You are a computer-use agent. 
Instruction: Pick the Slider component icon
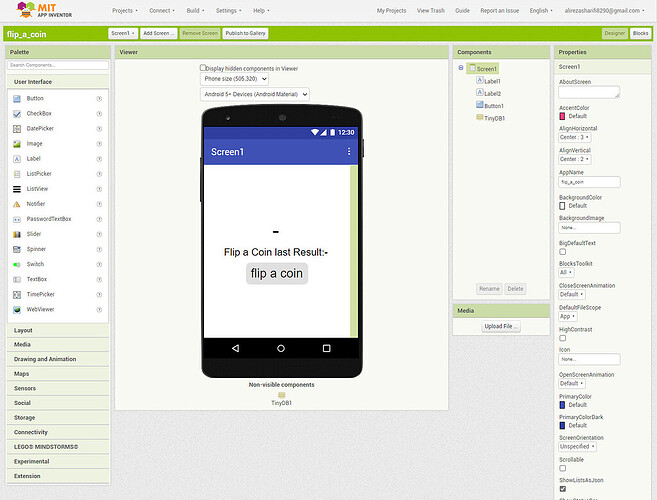pos(17,234)
